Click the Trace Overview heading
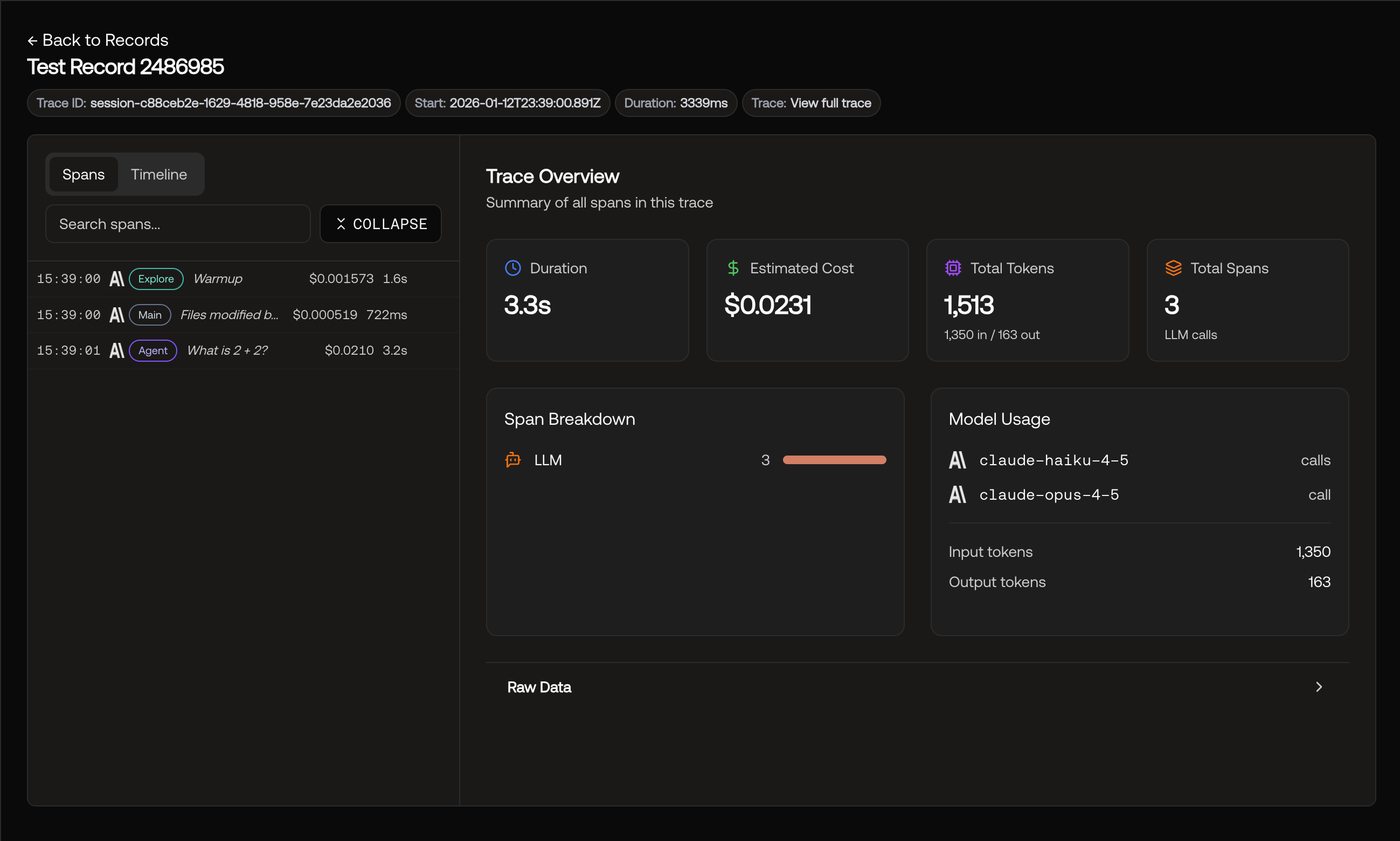Image resolution: width=1400 pixels, height=841 pixels. pyautogui.click(x=553, y=176)
